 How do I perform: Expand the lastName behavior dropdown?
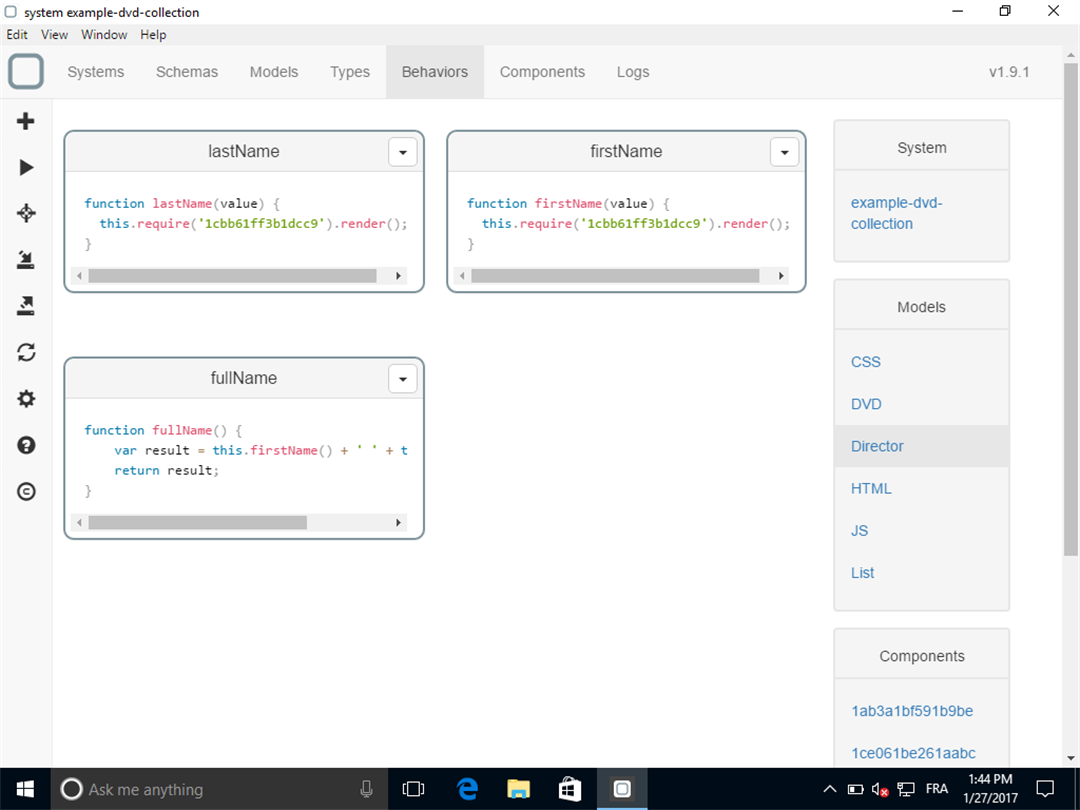tap(403, 152)
